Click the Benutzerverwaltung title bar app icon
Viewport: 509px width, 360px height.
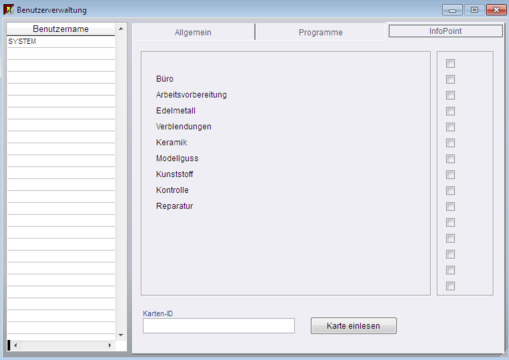click(9, 9)
